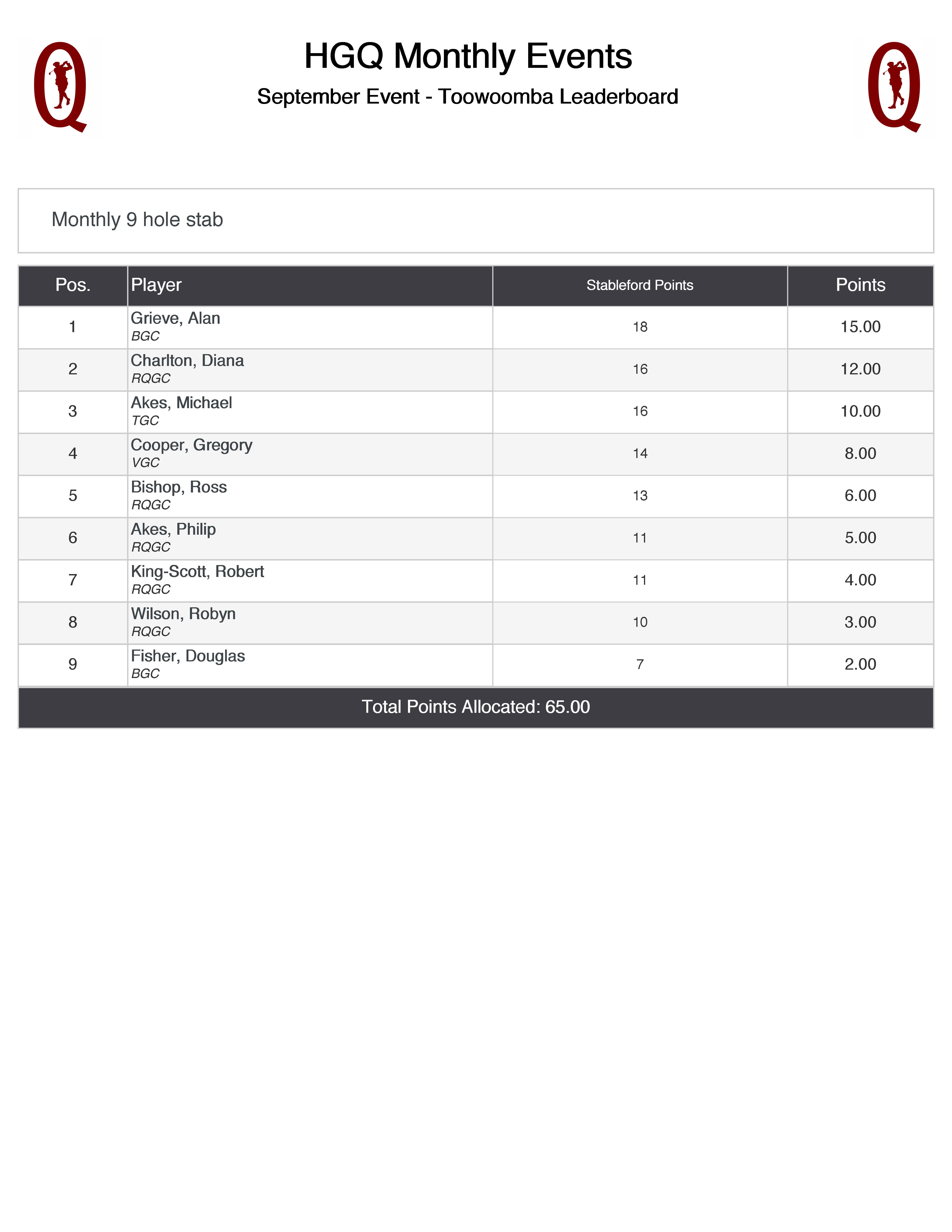The image size is (952, 1232).
Task: Select player Grieve, Alan
Action: tap(175, 319)
